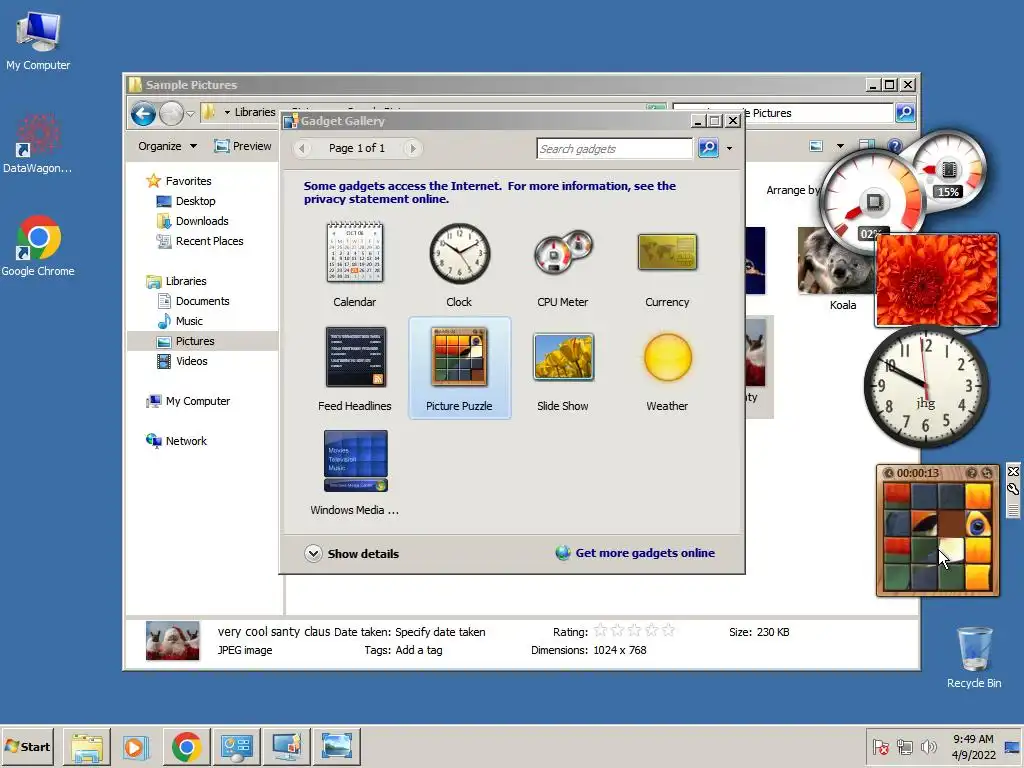1024x768 pixels.
Task: Shuffle the Picture Puzzle tiles
Action: click(x=986, y=473)
